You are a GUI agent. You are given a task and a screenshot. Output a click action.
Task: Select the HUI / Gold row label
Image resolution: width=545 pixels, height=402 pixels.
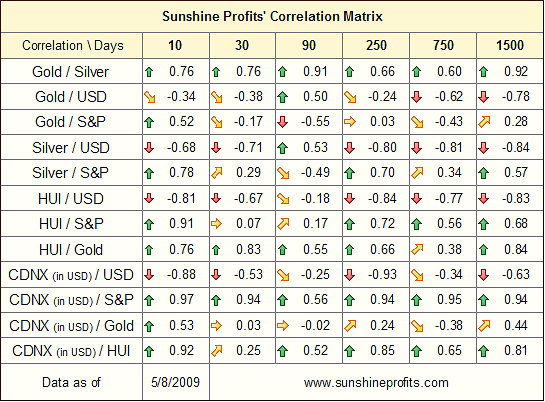pos(71,250)
